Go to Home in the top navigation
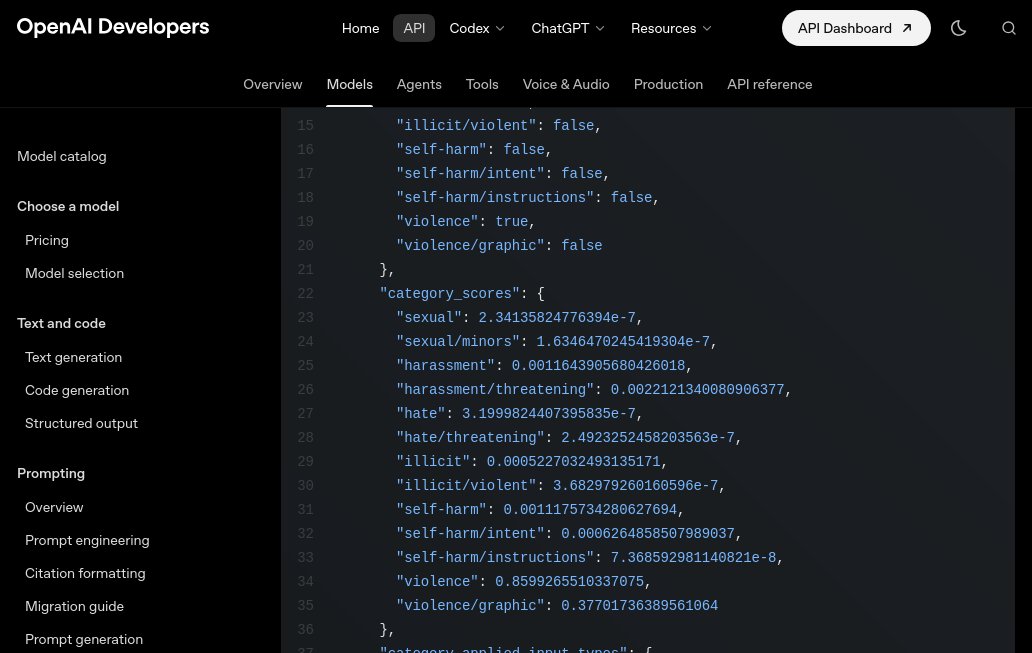 point(360,28)
